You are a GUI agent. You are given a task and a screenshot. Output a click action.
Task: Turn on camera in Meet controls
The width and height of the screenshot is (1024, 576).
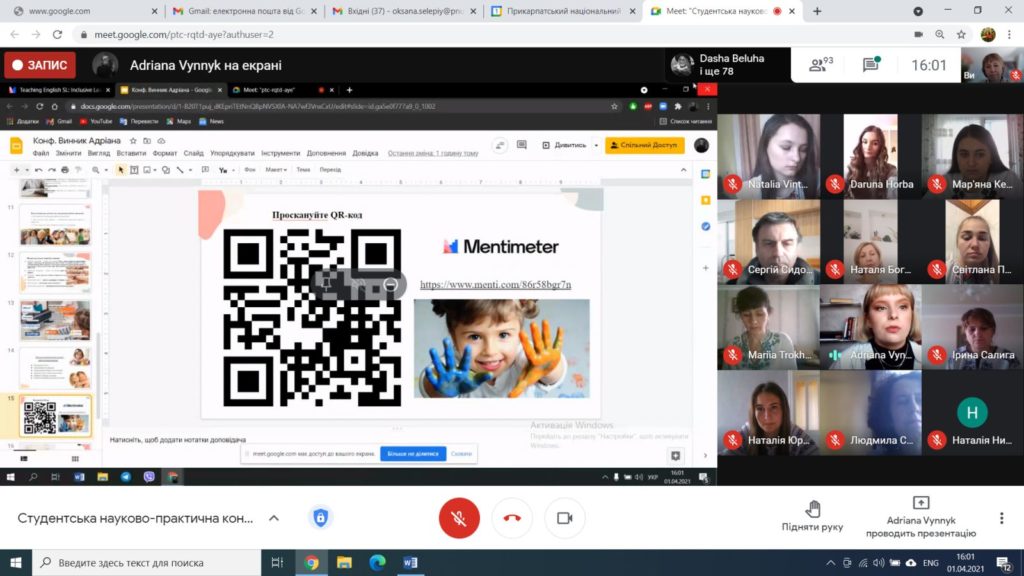click(565, 518)
